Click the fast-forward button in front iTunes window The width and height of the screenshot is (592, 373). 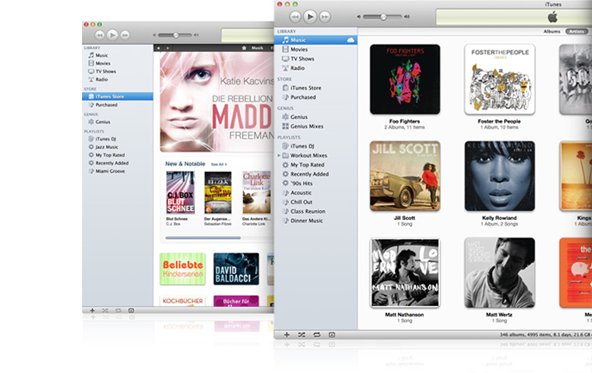pos(325,17)
